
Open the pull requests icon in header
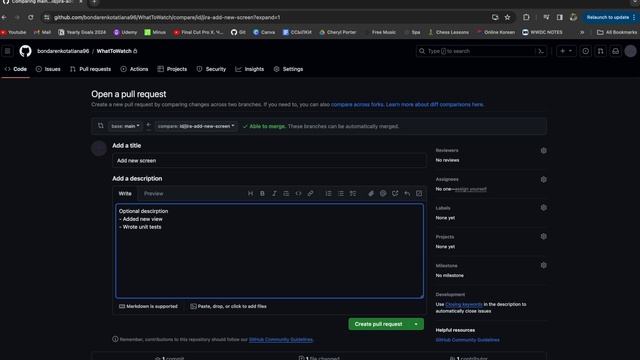[600, 51]
